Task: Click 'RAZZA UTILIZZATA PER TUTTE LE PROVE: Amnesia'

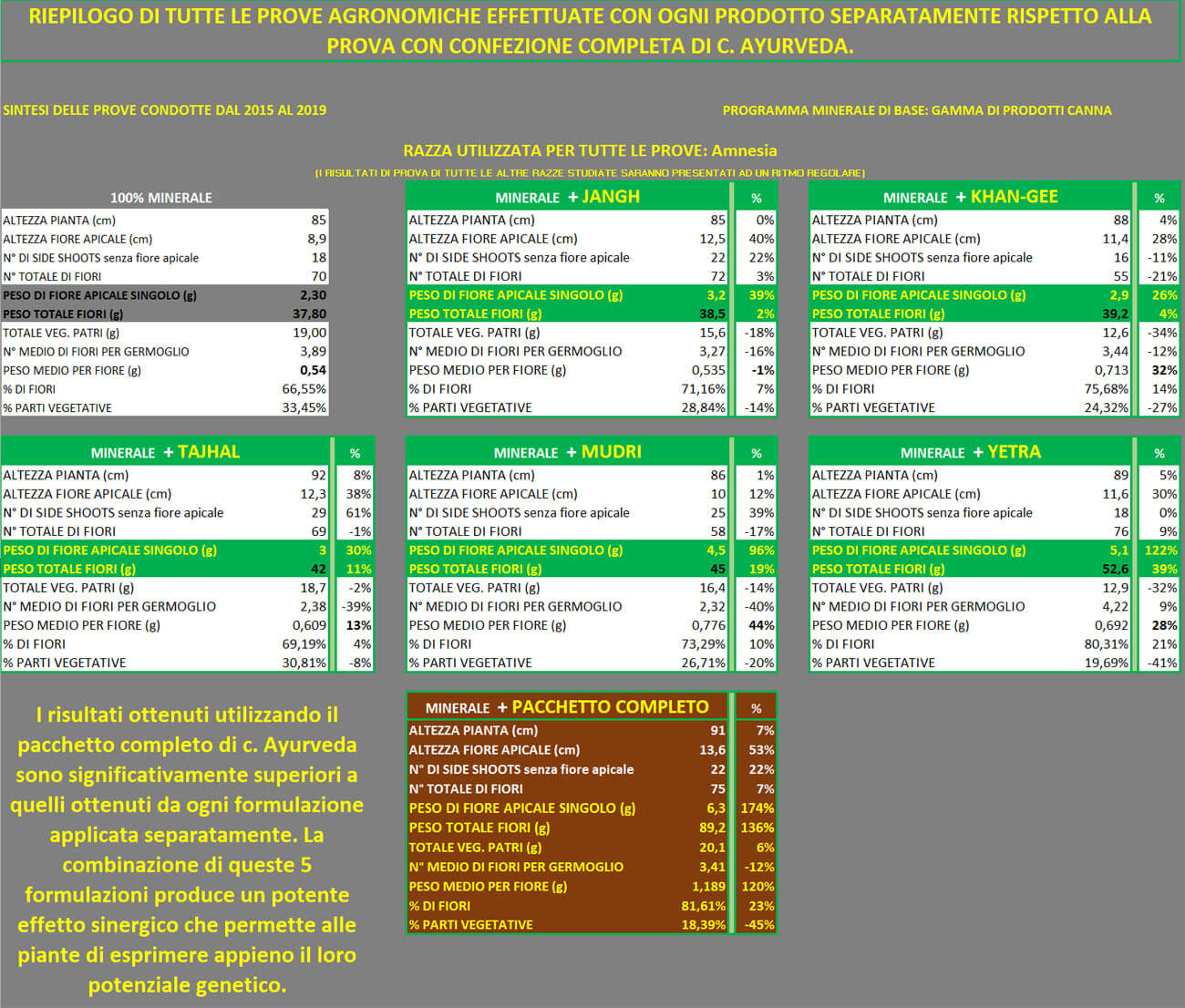Action: coord(590,150)
